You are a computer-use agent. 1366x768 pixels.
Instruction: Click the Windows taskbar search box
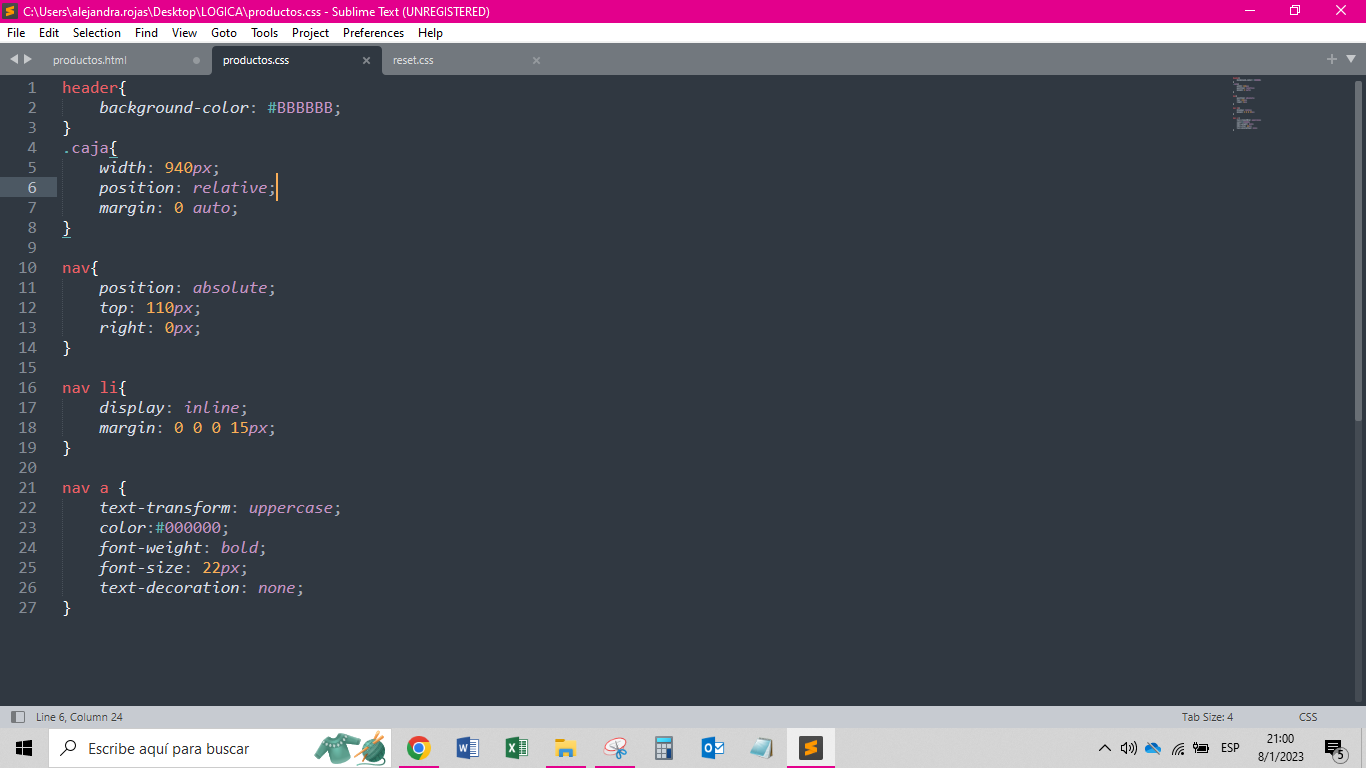click(220, 748)
